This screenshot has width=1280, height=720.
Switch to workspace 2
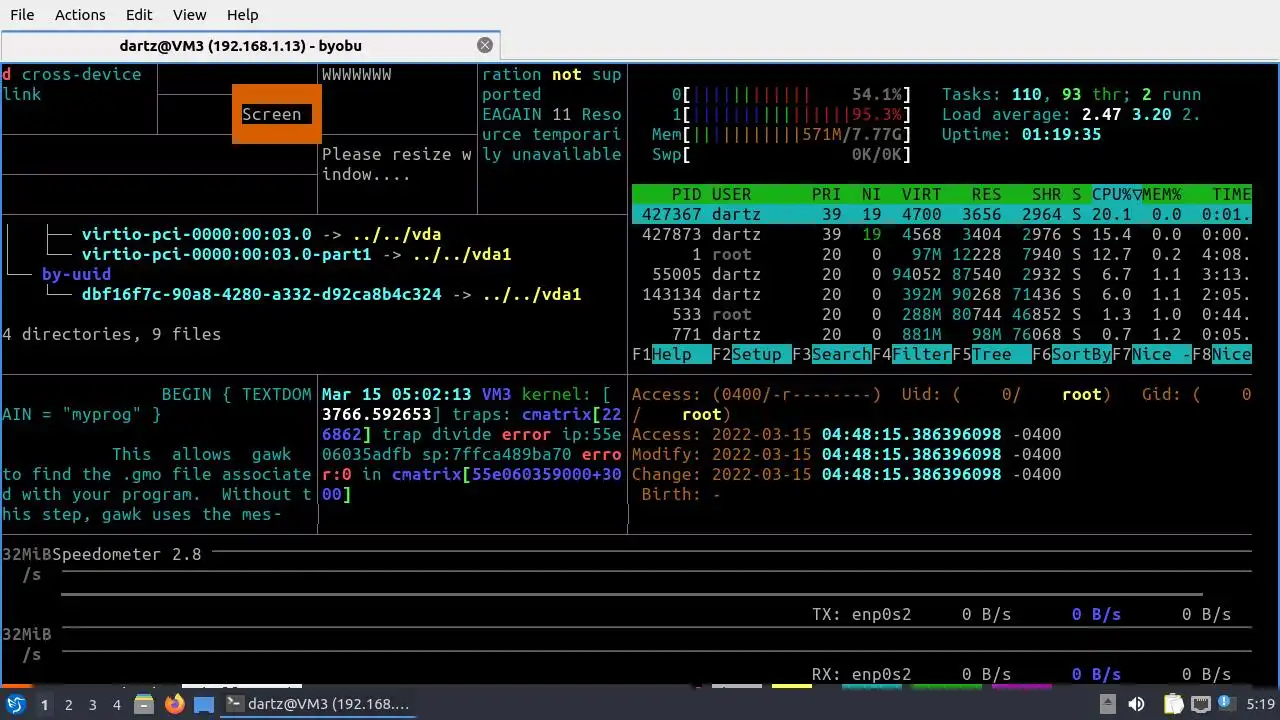69,705
